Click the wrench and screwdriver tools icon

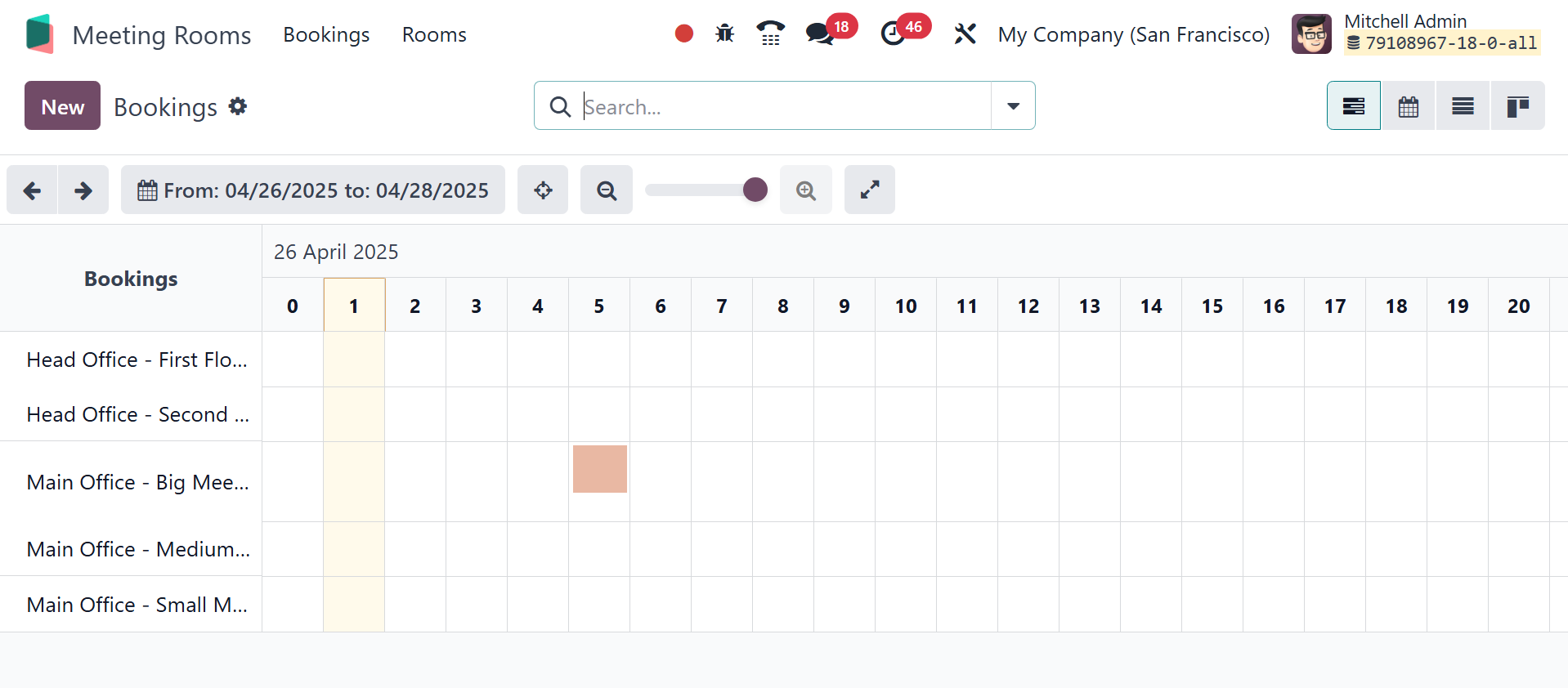click(965, 34)
